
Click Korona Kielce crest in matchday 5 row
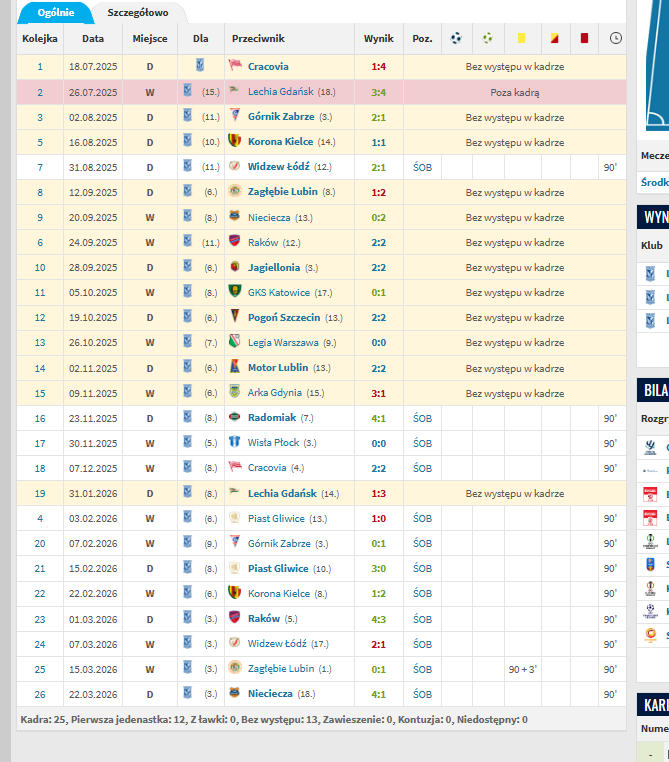(235, 140)
